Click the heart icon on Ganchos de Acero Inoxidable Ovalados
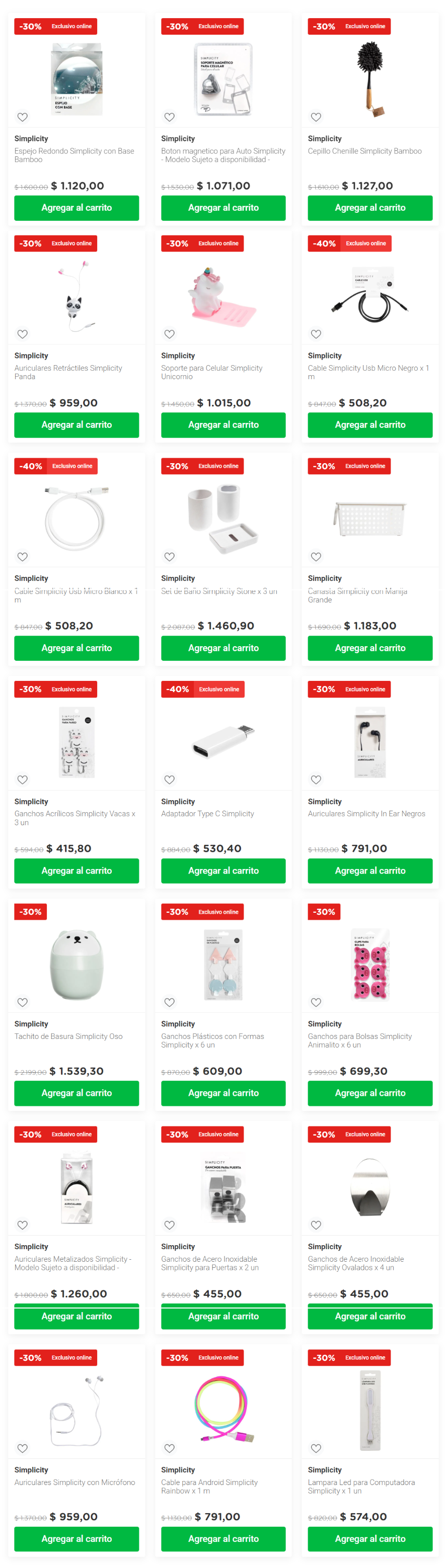The image size is (447, 1568). click(316, 1225)
